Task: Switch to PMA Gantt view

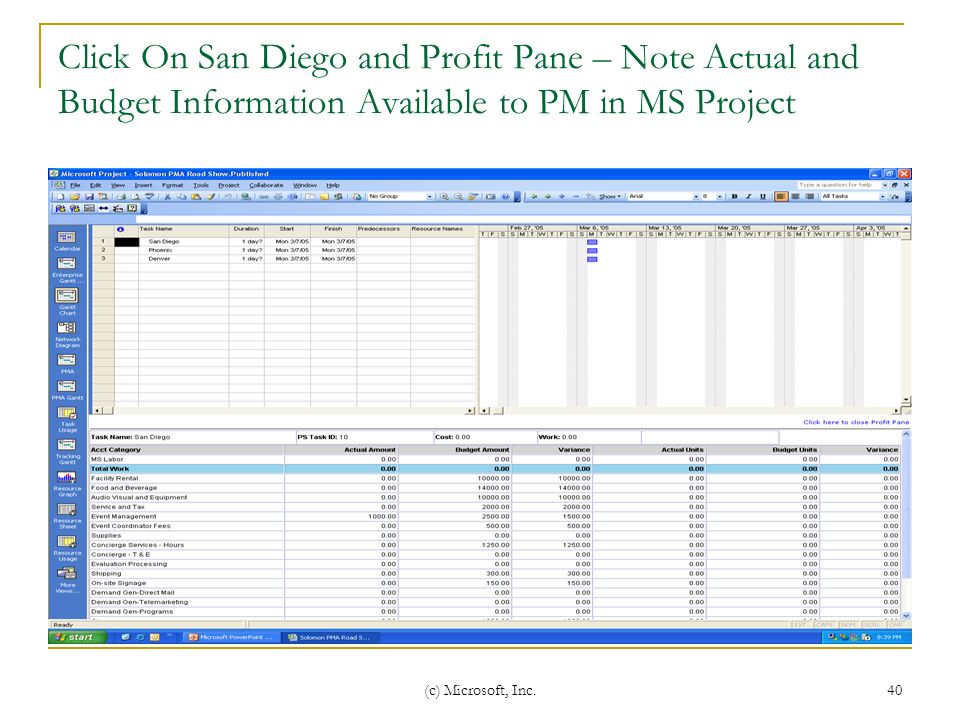Action: pyautogui.click(x=67, y=389)
